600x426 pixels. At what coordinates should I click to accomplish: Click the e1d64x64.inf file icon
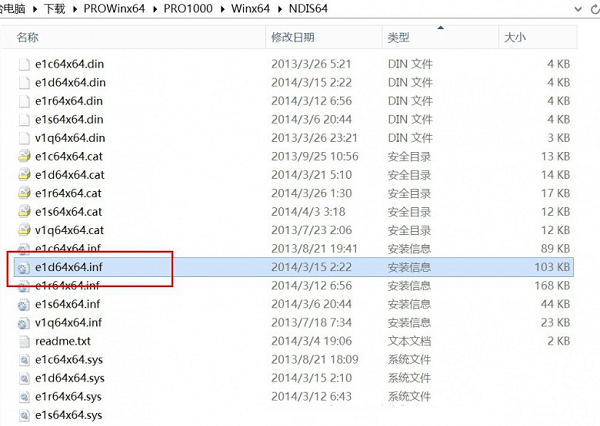[24, 267]
